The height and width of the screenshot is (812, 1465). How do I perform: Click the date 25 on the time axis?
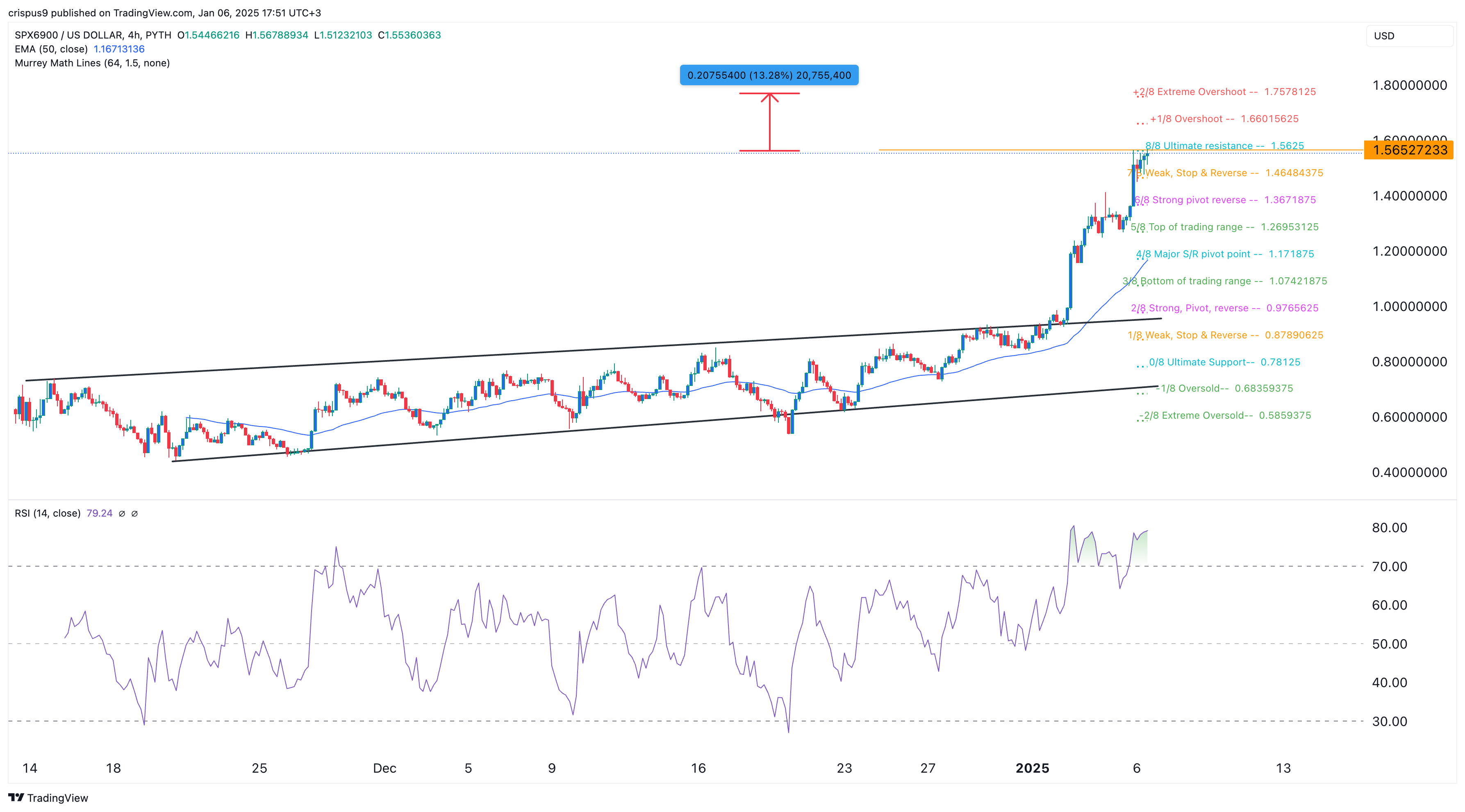click(x=259, y=769)
